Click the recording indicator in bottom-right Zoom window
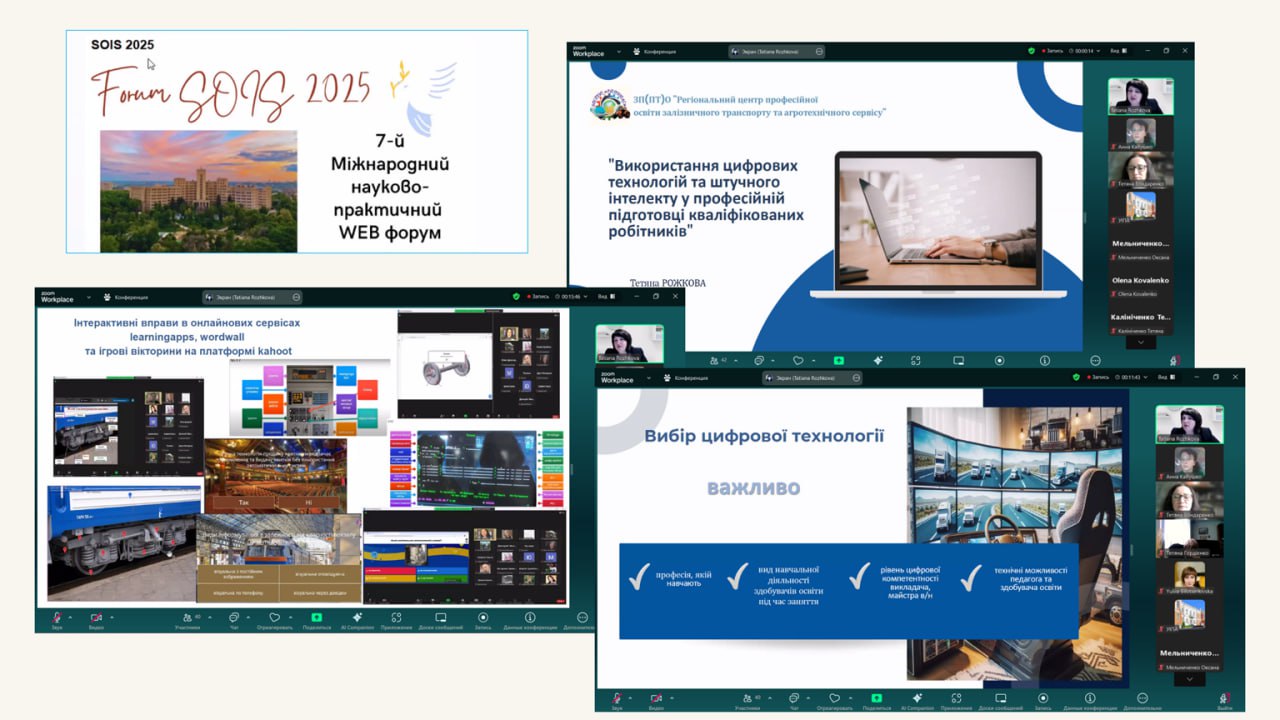1280x720 pixels. point(1097,377)
